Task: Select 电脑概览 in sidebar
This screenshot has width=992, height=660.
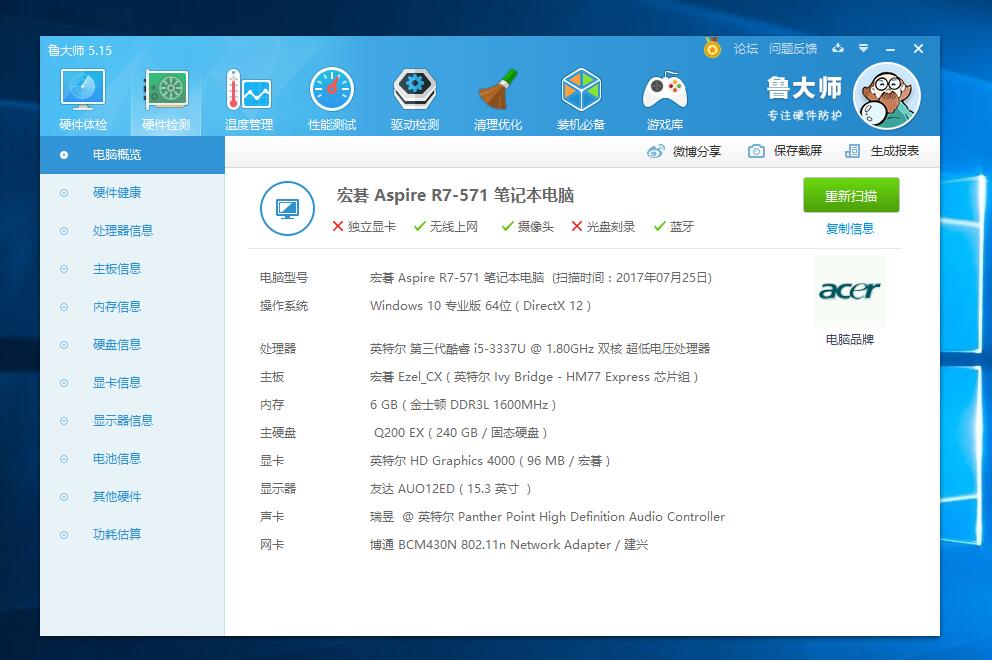Action: [132, 155]
